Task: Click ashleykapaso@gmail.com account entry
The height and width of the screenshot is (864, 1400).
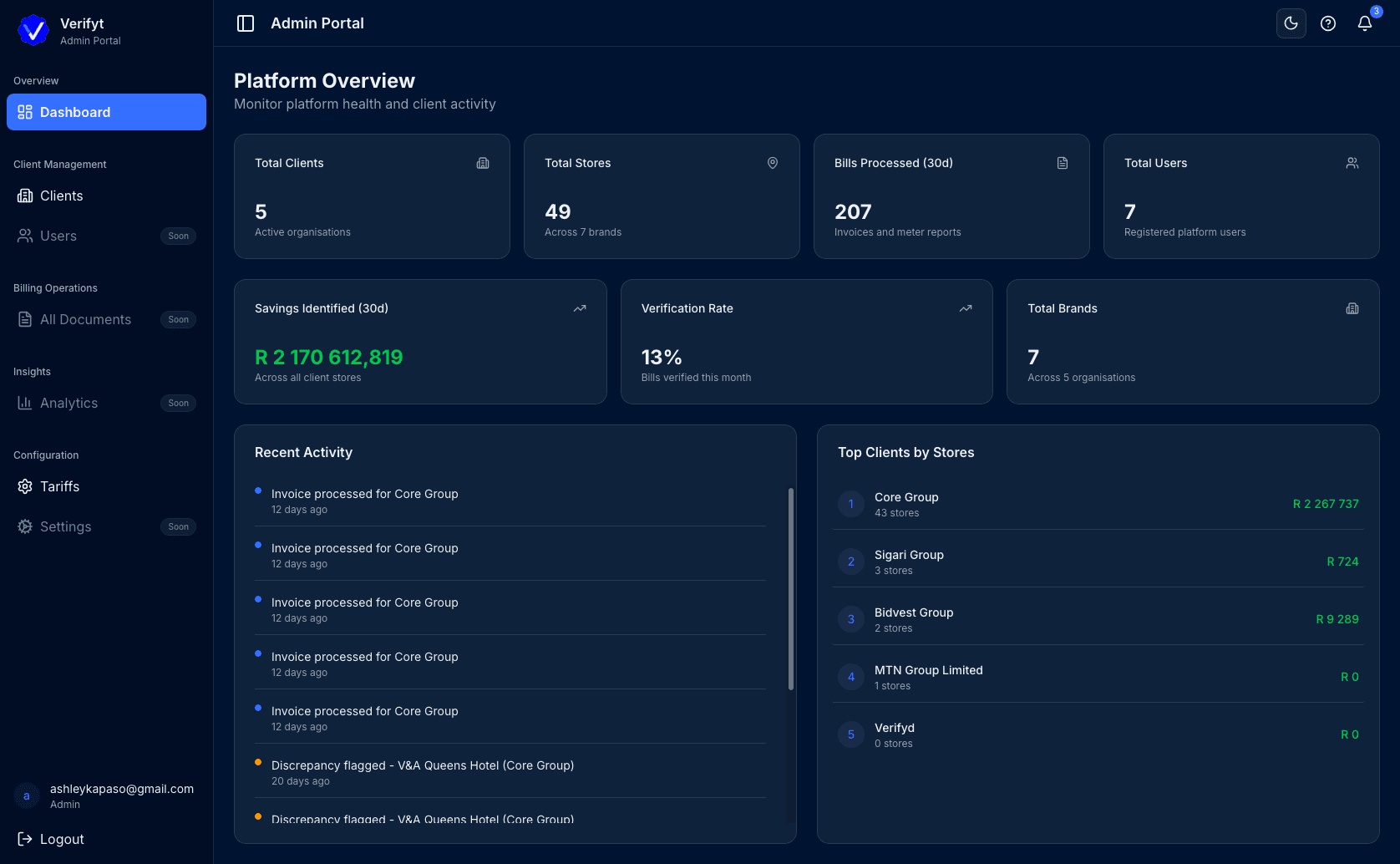Action: [106, 795]
